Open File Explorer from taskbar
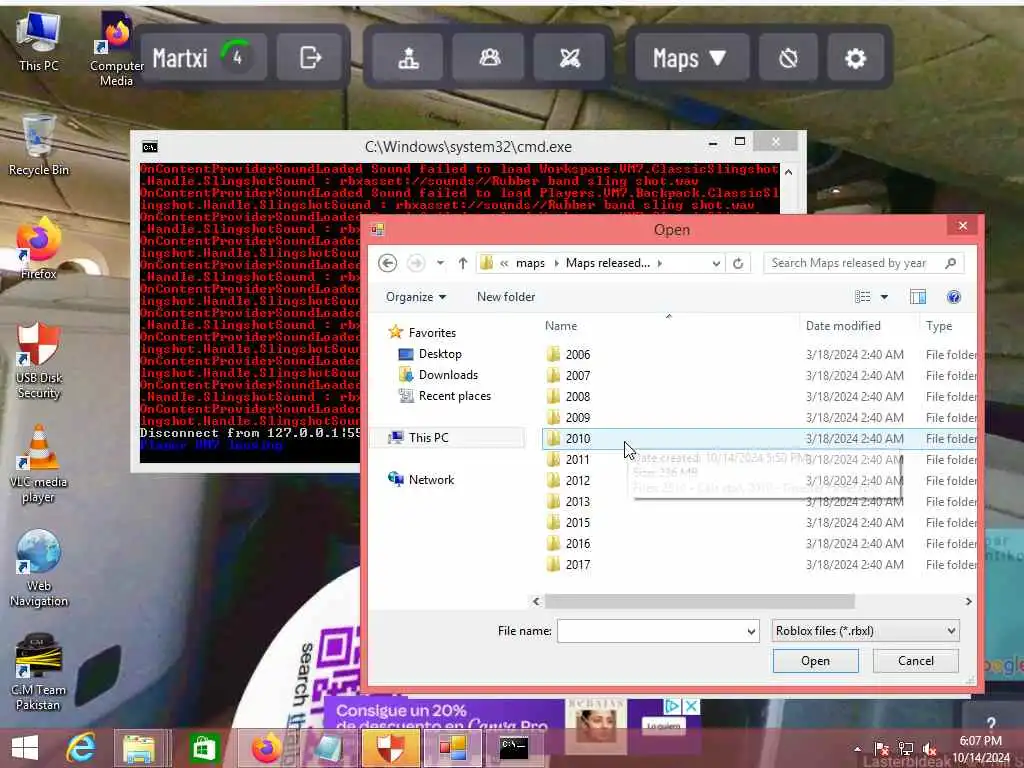1024x768 pixels. (139, 748)
